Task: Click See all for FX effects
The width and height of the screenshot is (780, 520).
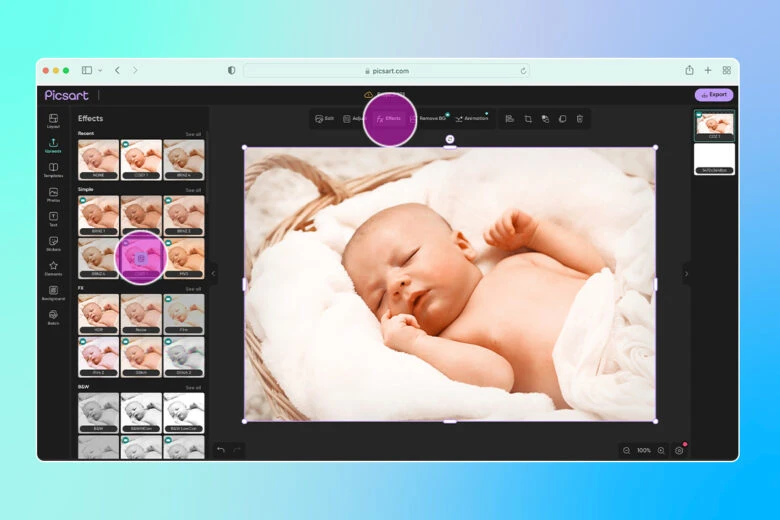Action: click(193, 289)
